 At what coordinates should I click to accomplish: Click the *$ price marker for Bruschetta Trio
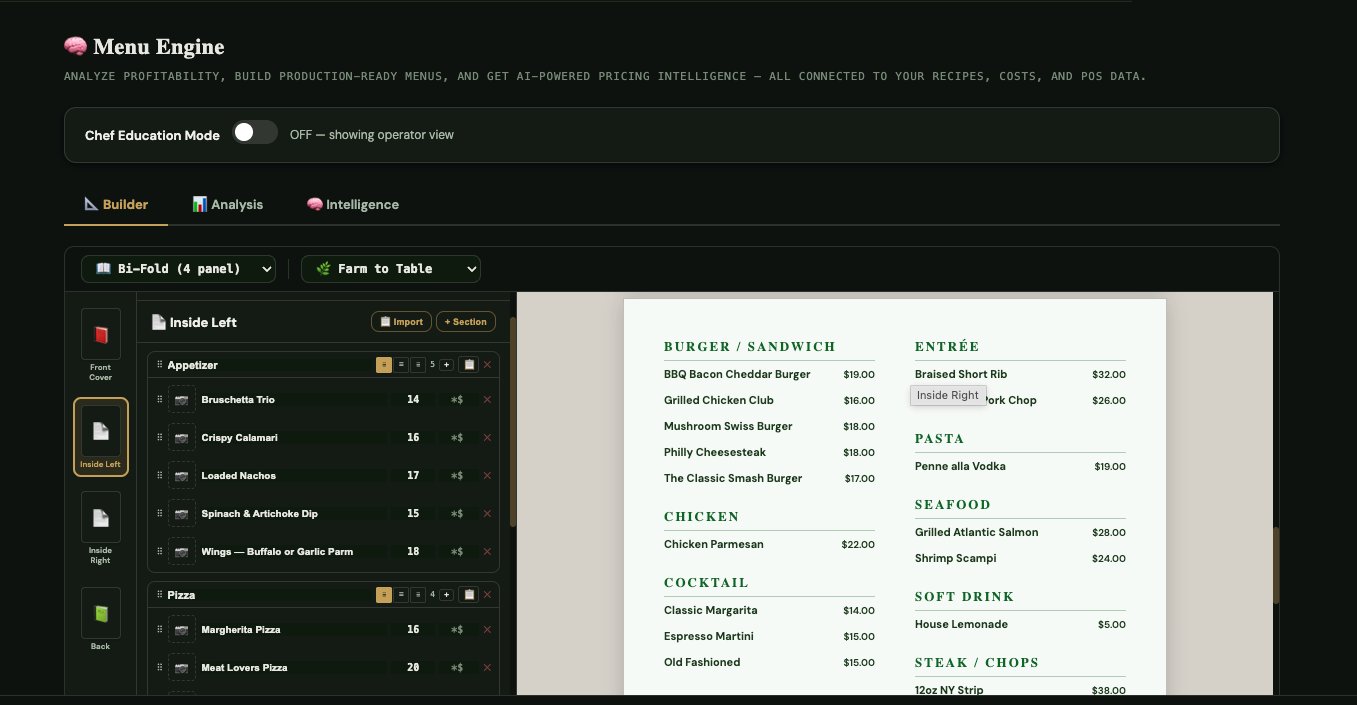pos(457,400)
